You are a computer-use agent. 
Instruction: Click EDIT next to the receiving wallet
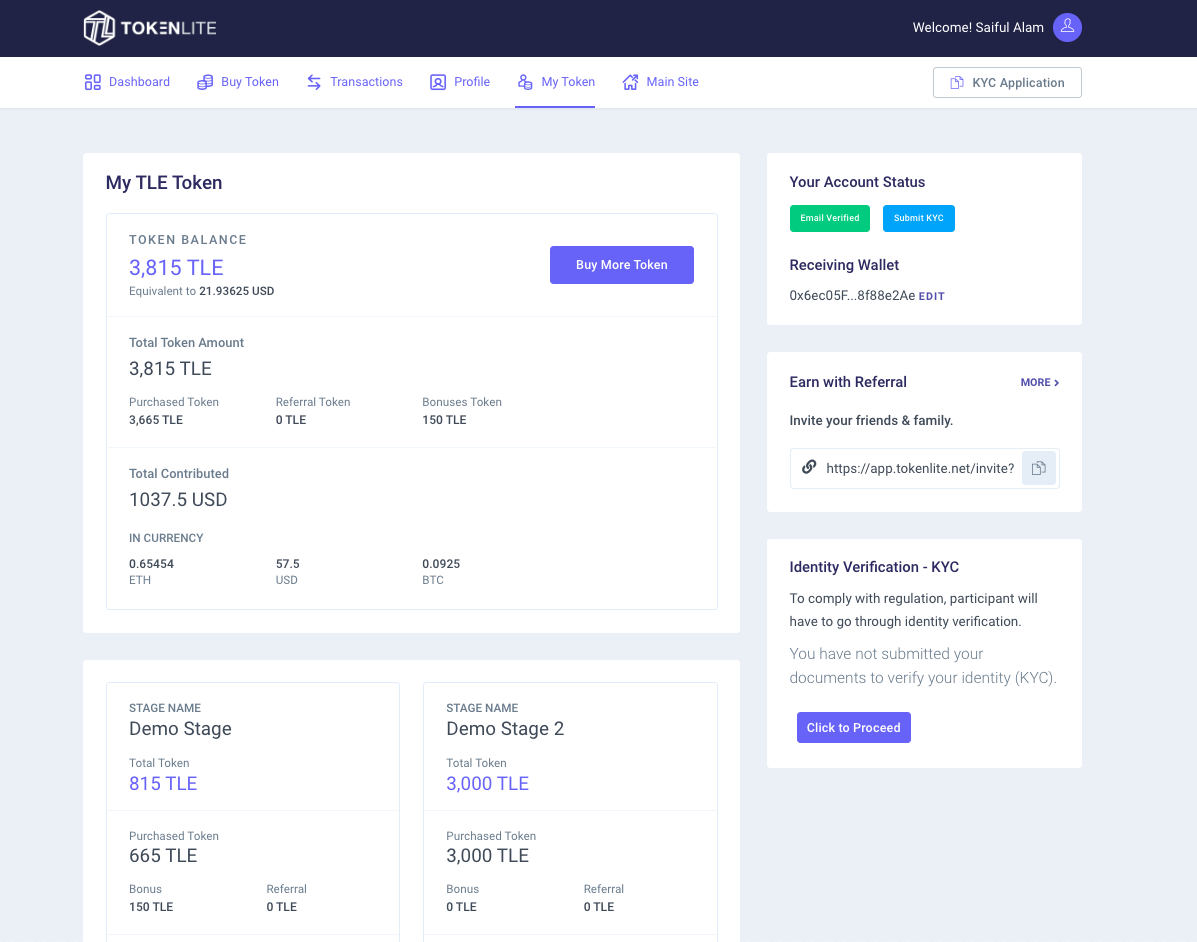931,296
